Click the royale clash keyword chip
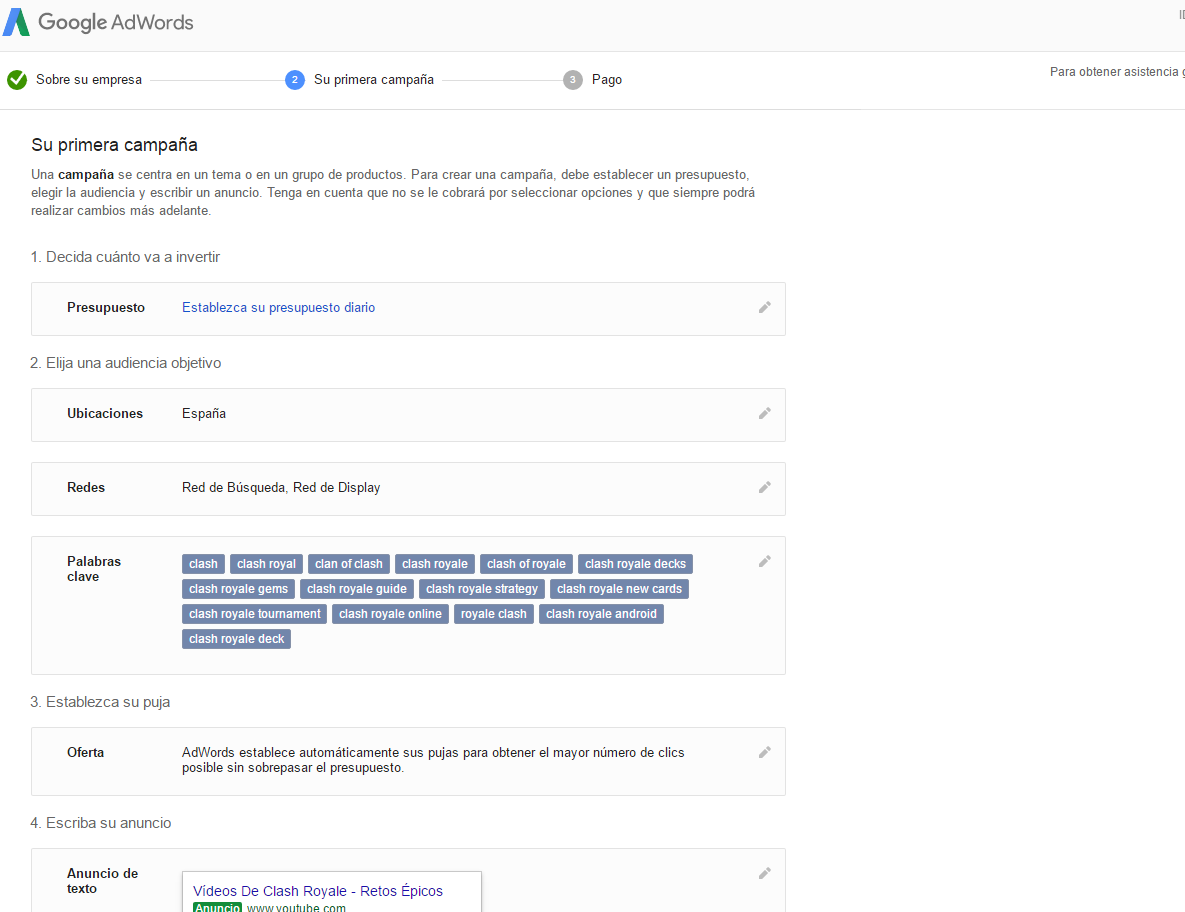Screen dimensions: 1185x912 (x=493, y=614)
